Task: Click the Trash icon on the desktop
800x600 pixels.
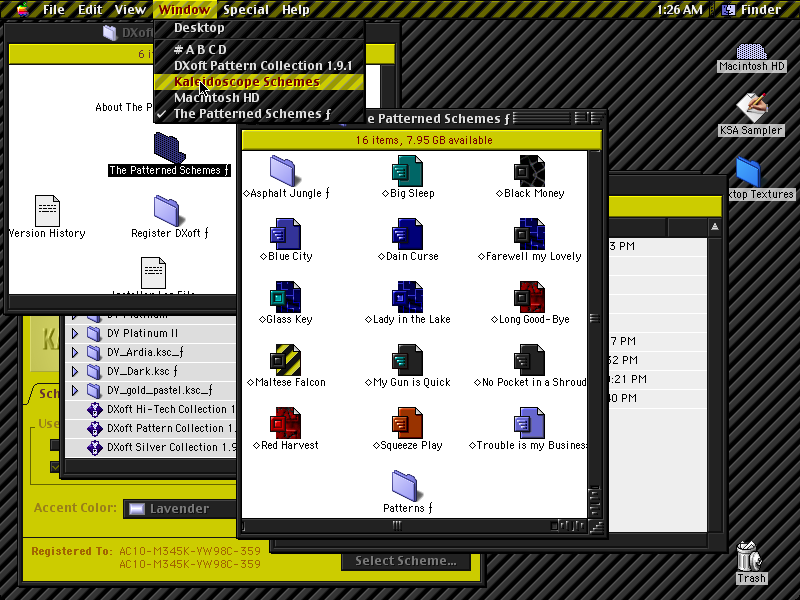Action: pos(749,556)
